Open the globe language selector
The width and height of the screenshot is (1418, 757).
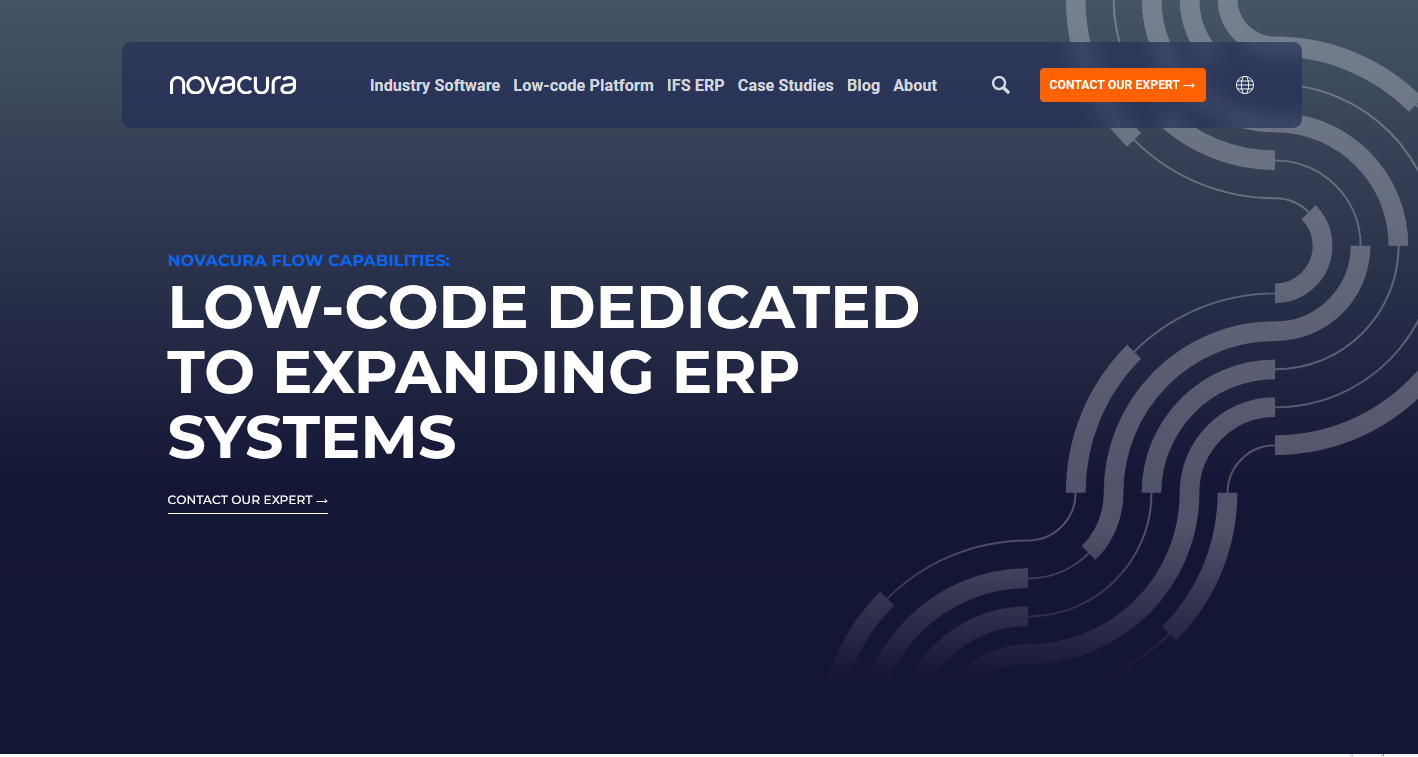[x=1244, y=85]
